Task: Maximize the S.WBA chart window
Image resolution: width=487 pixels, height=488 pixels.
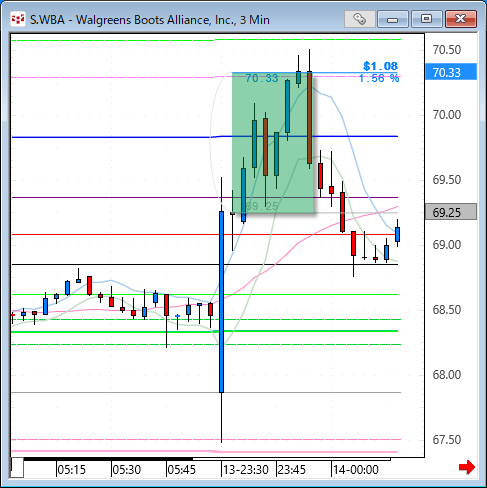Action: [x=427, y=19]
